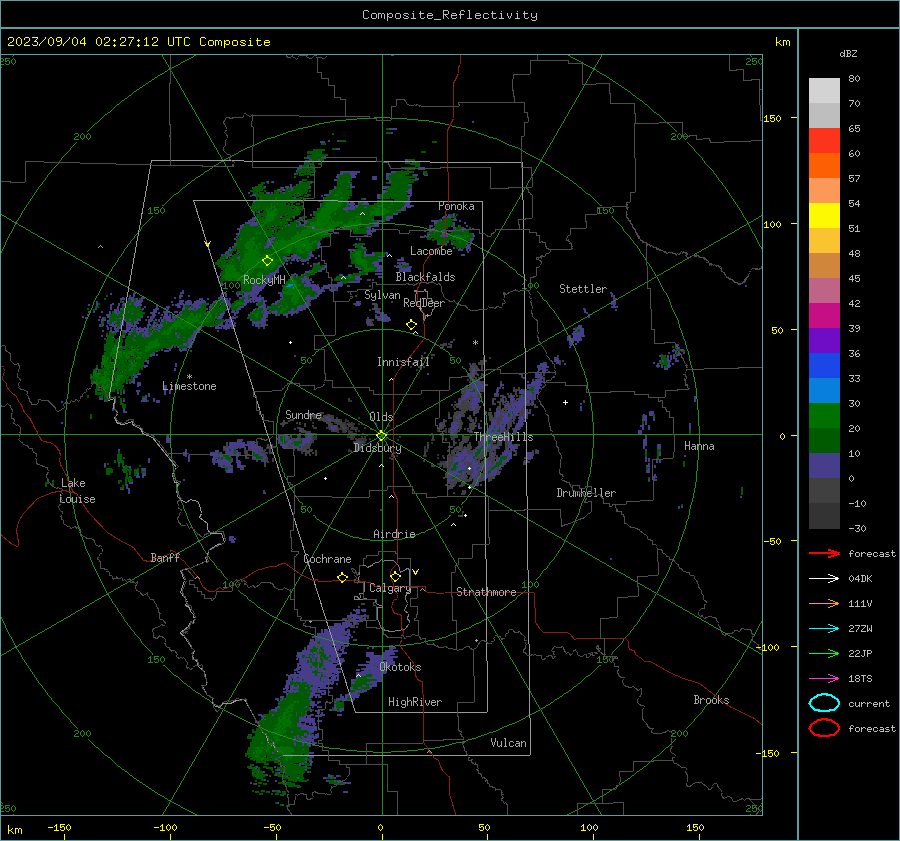Click the Olds town label
The height and width of the screenshot is (841, 900).
(381, 417)
